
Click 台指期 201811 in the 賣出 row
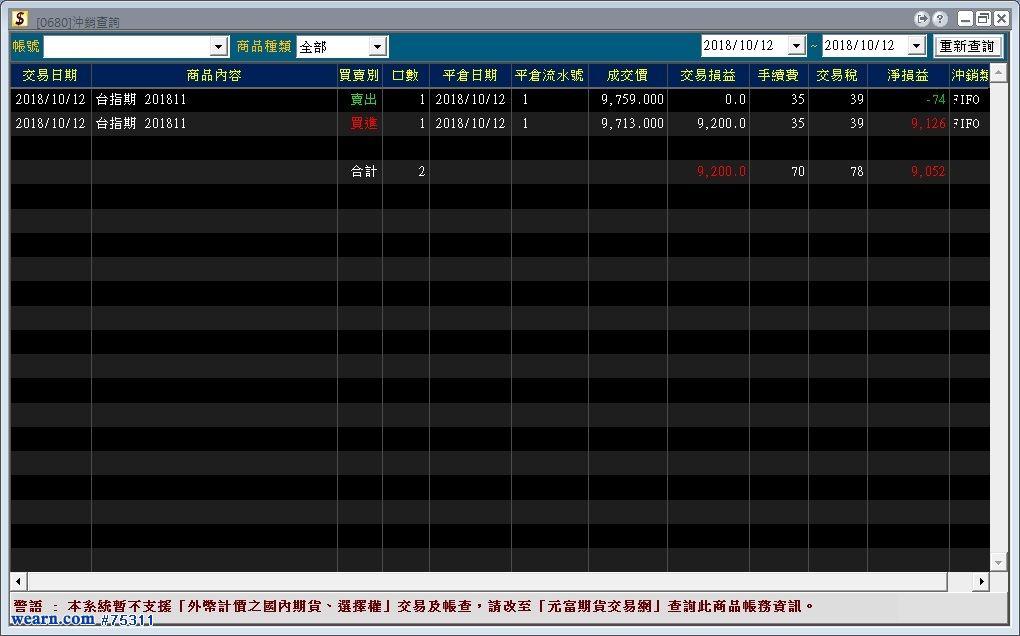tap(214, 99)
